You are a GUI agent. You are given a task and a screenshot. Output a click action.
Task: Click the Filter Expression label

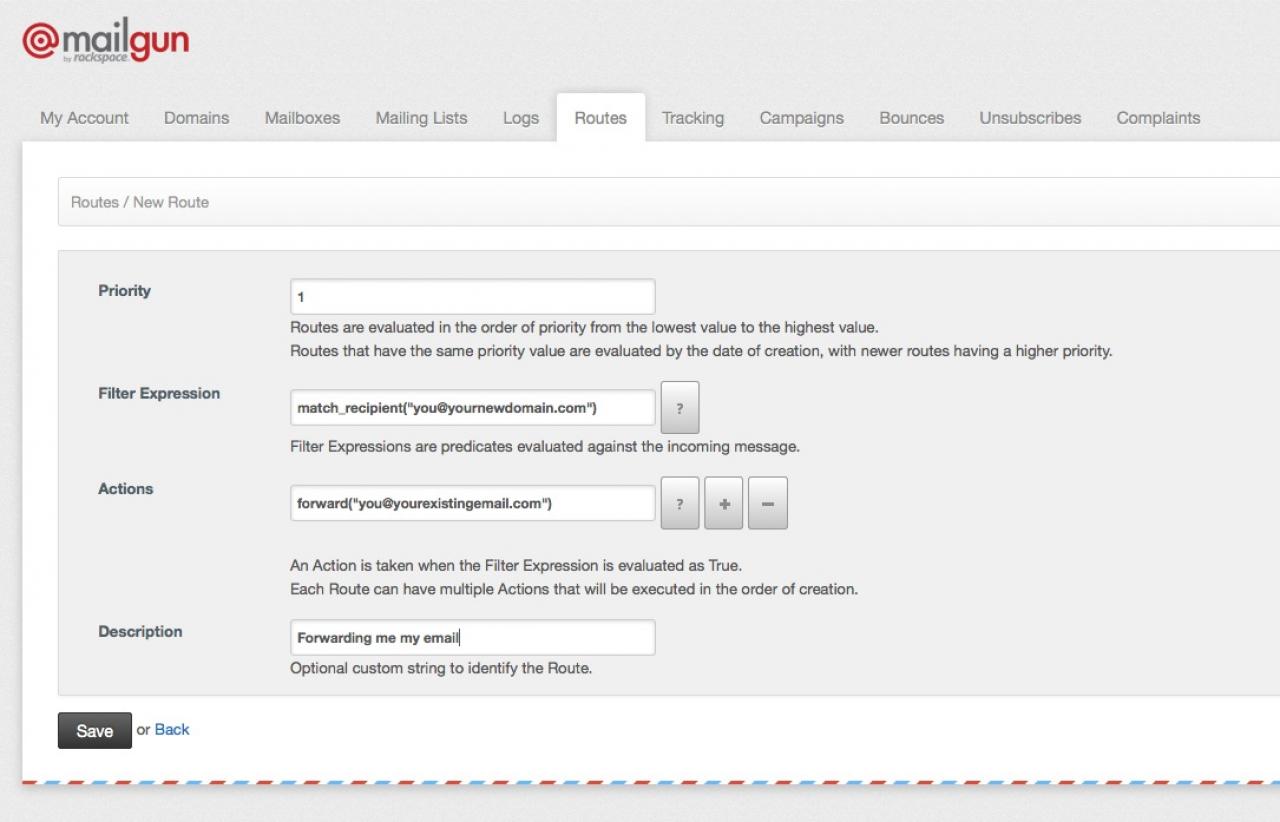[159, 394]
